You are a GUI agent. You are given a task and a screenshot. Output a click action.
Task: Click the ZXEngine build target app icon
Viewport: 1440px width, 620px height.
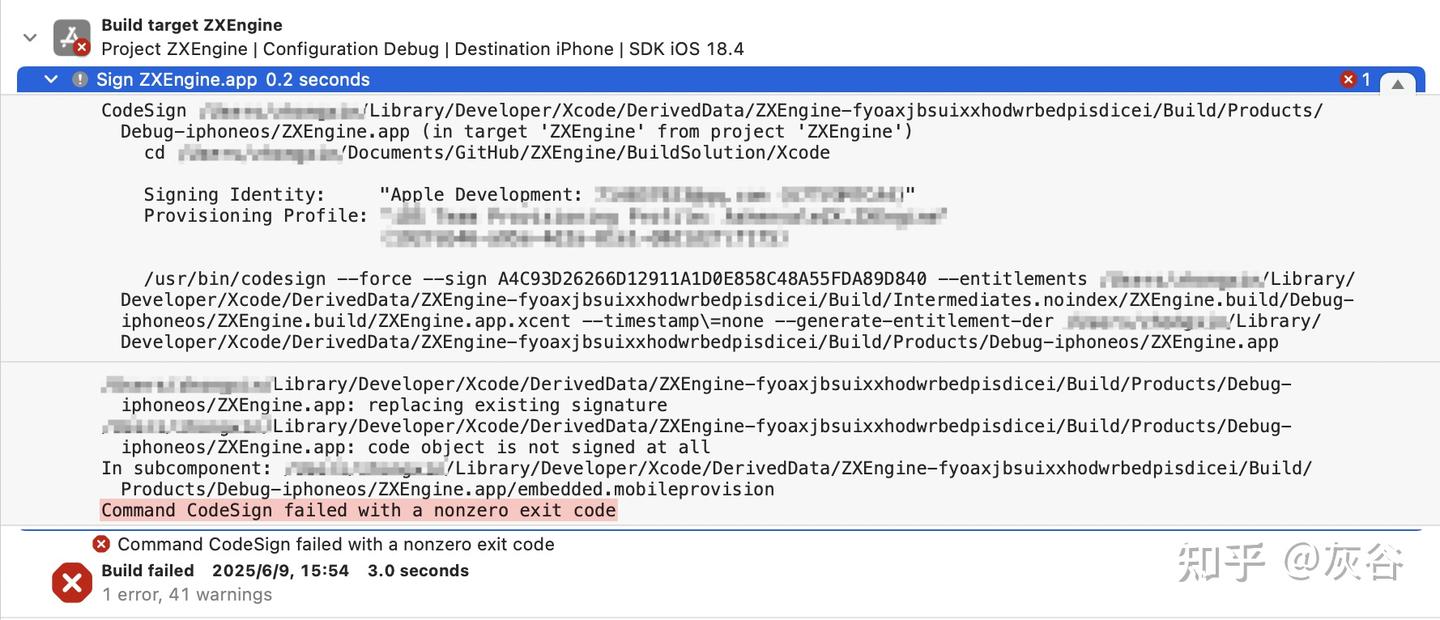tap(71, 38)
